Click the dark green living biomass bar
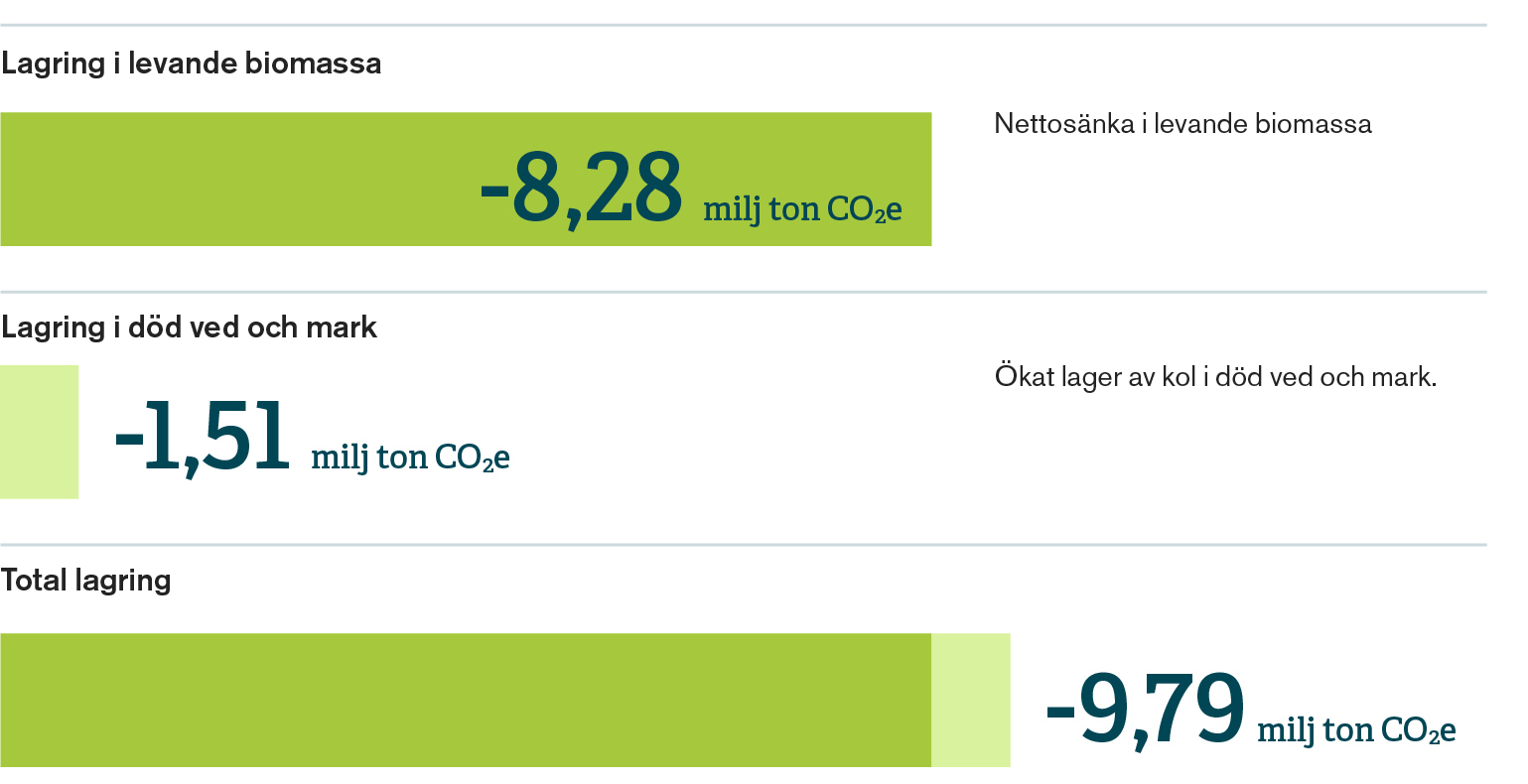1528x784 pixels. [238, 179]
